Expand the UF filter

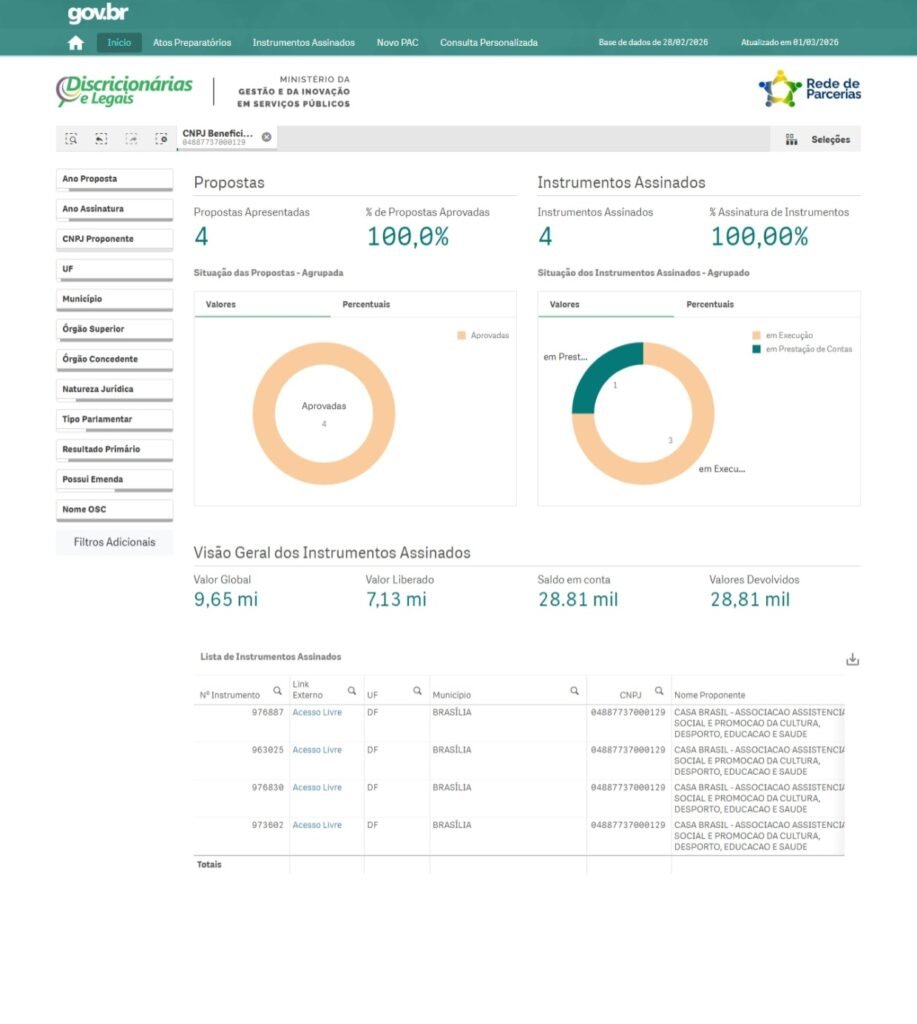[x=114, y=269]
